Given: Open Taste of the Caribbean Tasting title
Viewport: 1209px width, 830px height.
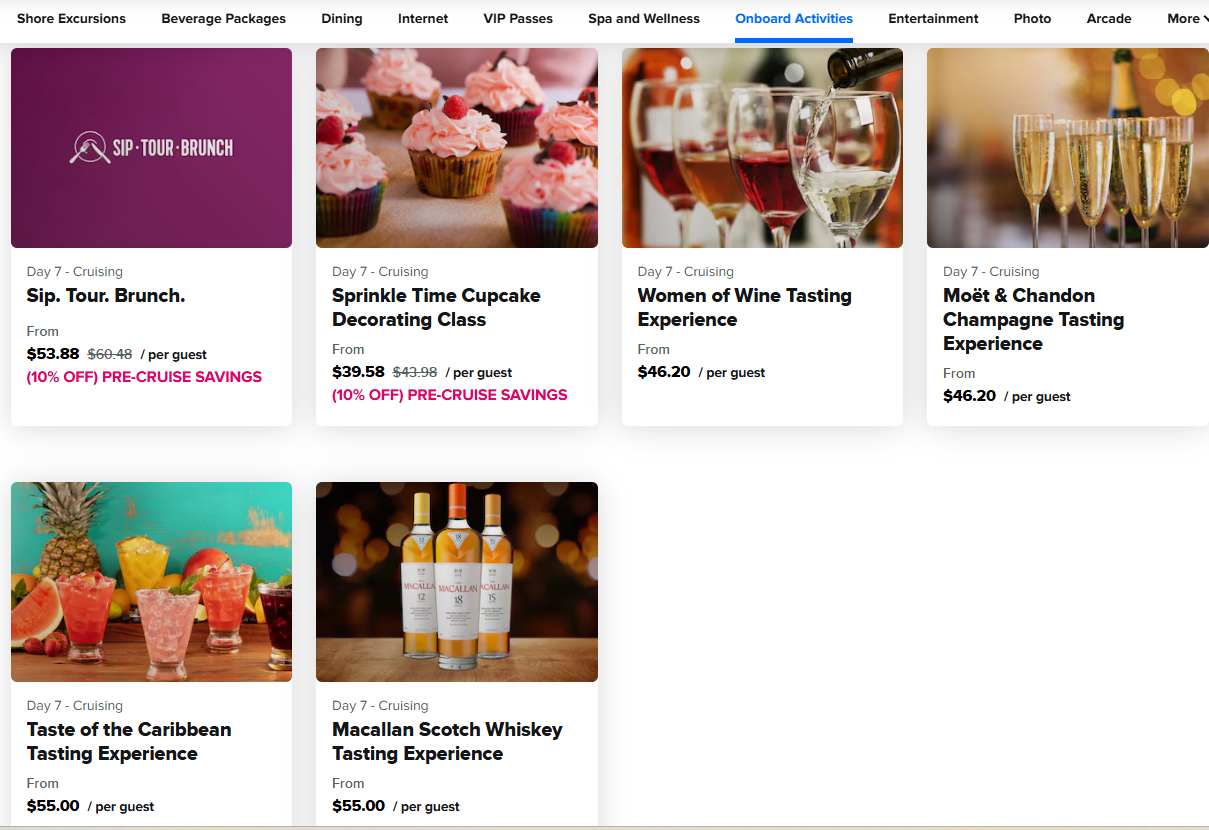Looking at the screenshot, I should [129, 742].
